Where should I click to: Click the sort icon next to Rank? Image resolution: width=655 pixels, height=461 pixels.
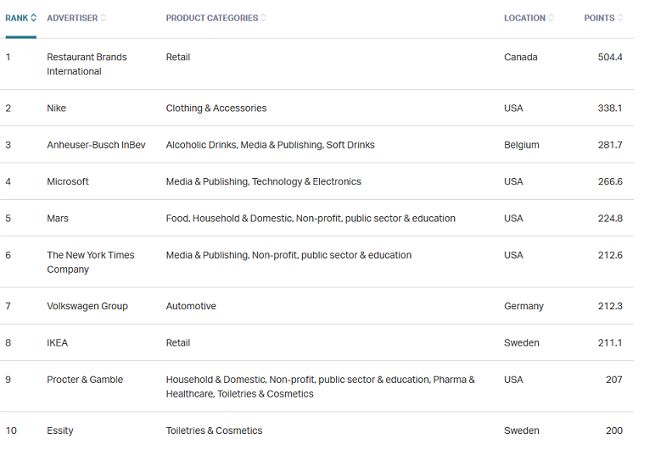34,18
